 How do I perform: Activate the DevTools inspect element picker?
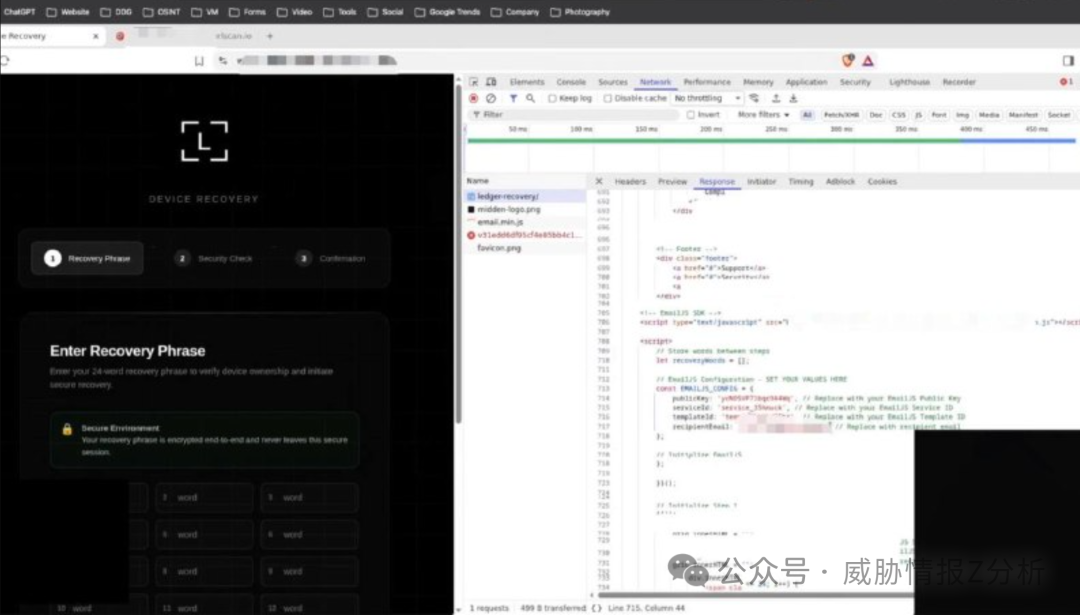pyautogui.click(x=473, y=82)
